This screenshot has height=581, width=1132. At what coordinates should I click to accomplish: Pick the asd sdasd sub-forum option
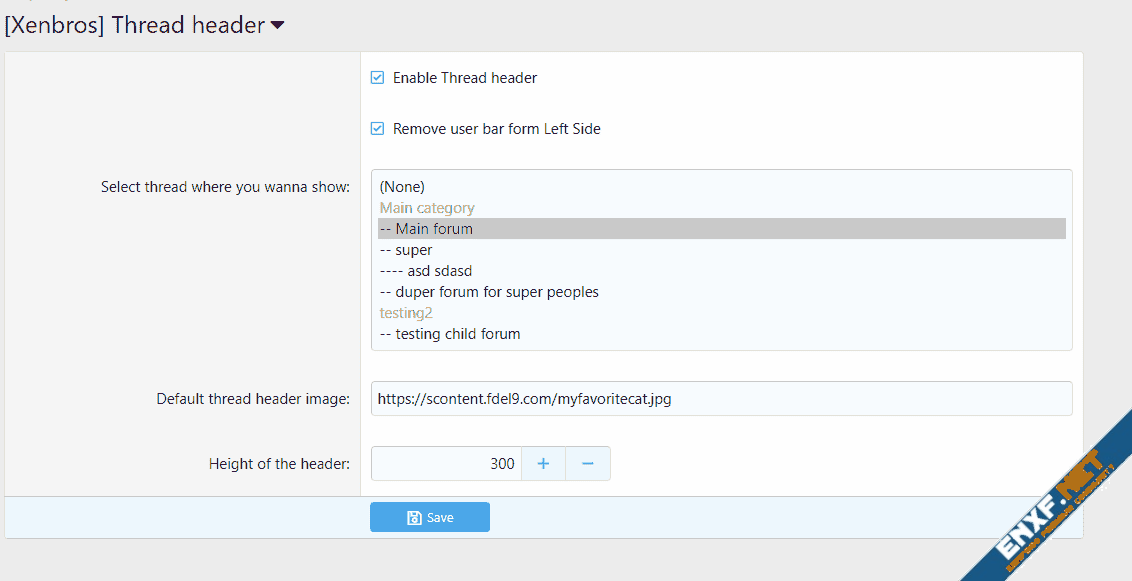(x=426, y=271)
